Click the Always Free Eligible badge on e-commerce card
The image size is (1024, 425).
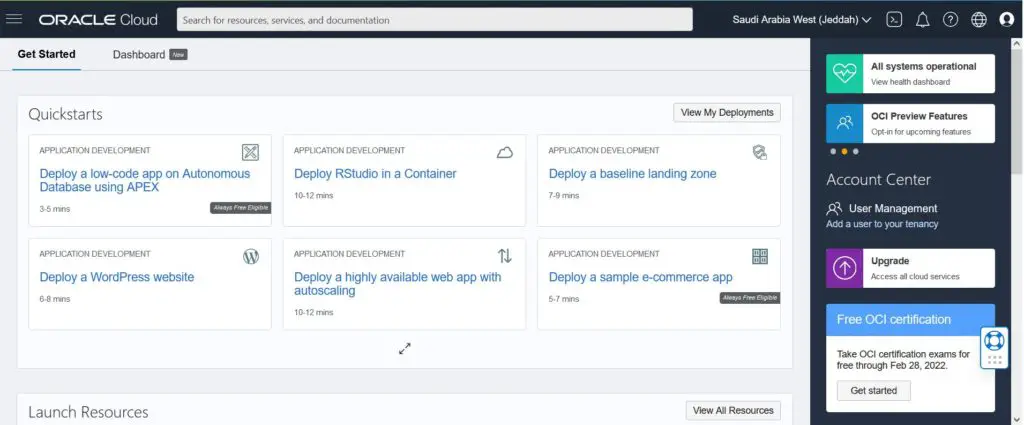coord(750,298)
